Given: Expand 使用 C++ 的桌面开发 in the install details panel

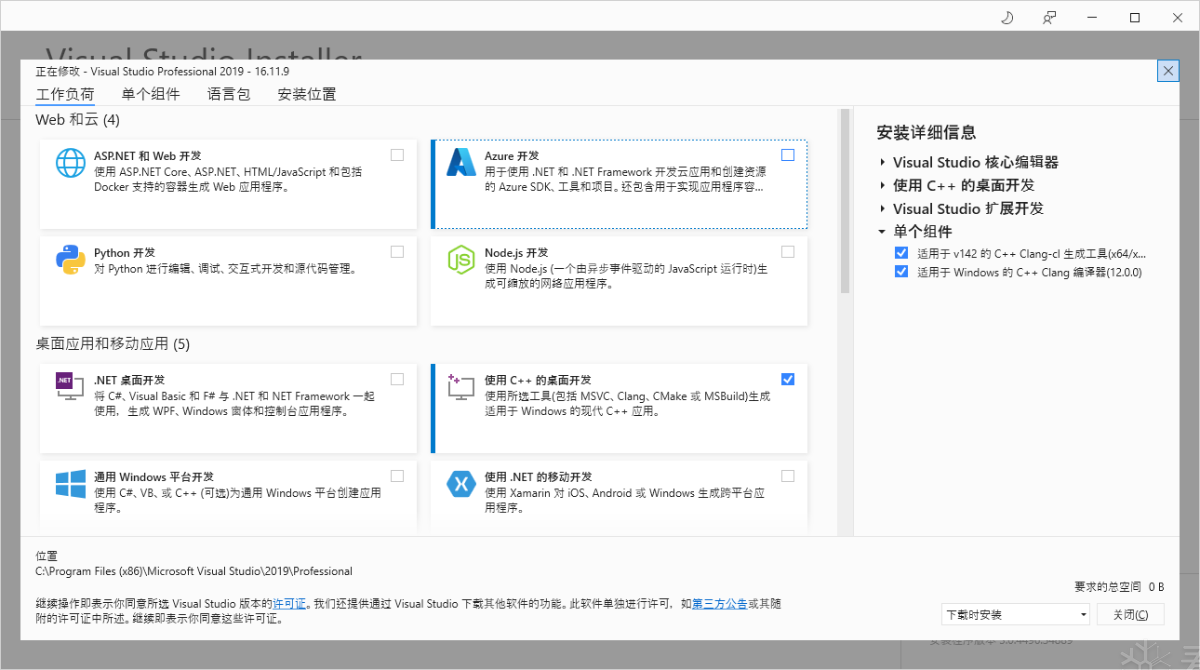Looking at the screenshot, I should [882, 185].
